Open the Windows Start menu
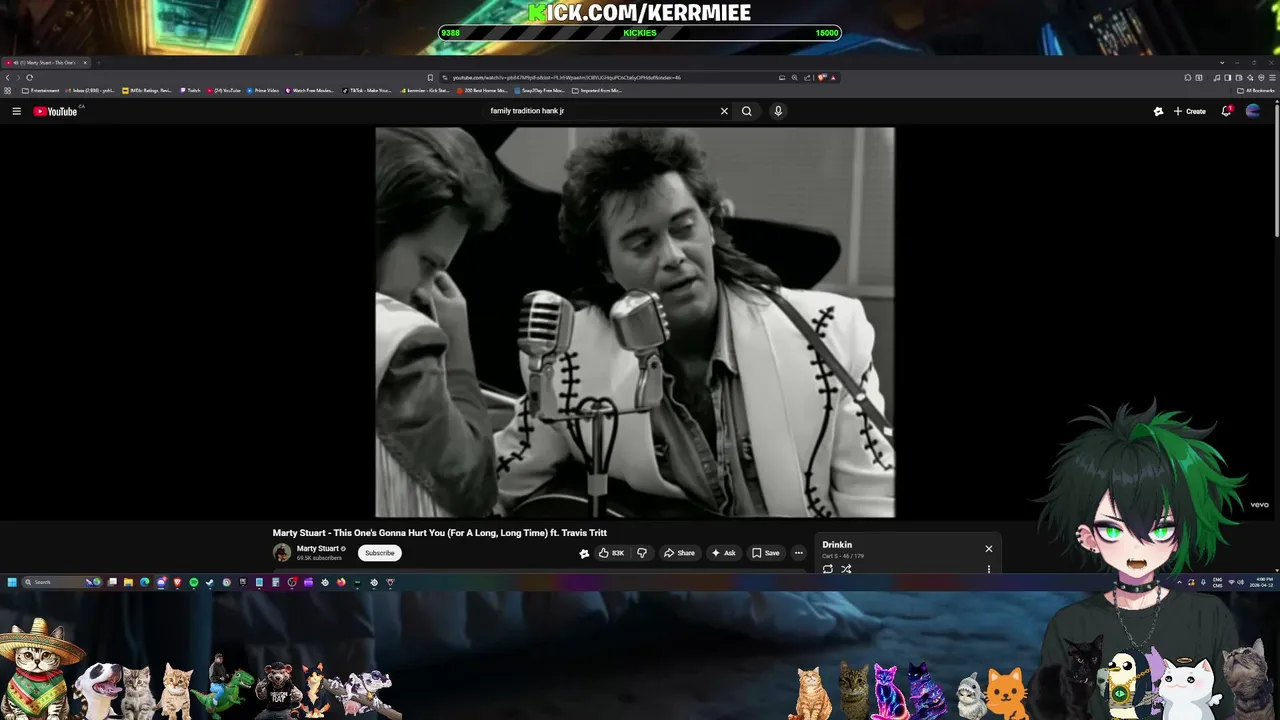This screenshot has width=1280, height=720. coord(12,582)
